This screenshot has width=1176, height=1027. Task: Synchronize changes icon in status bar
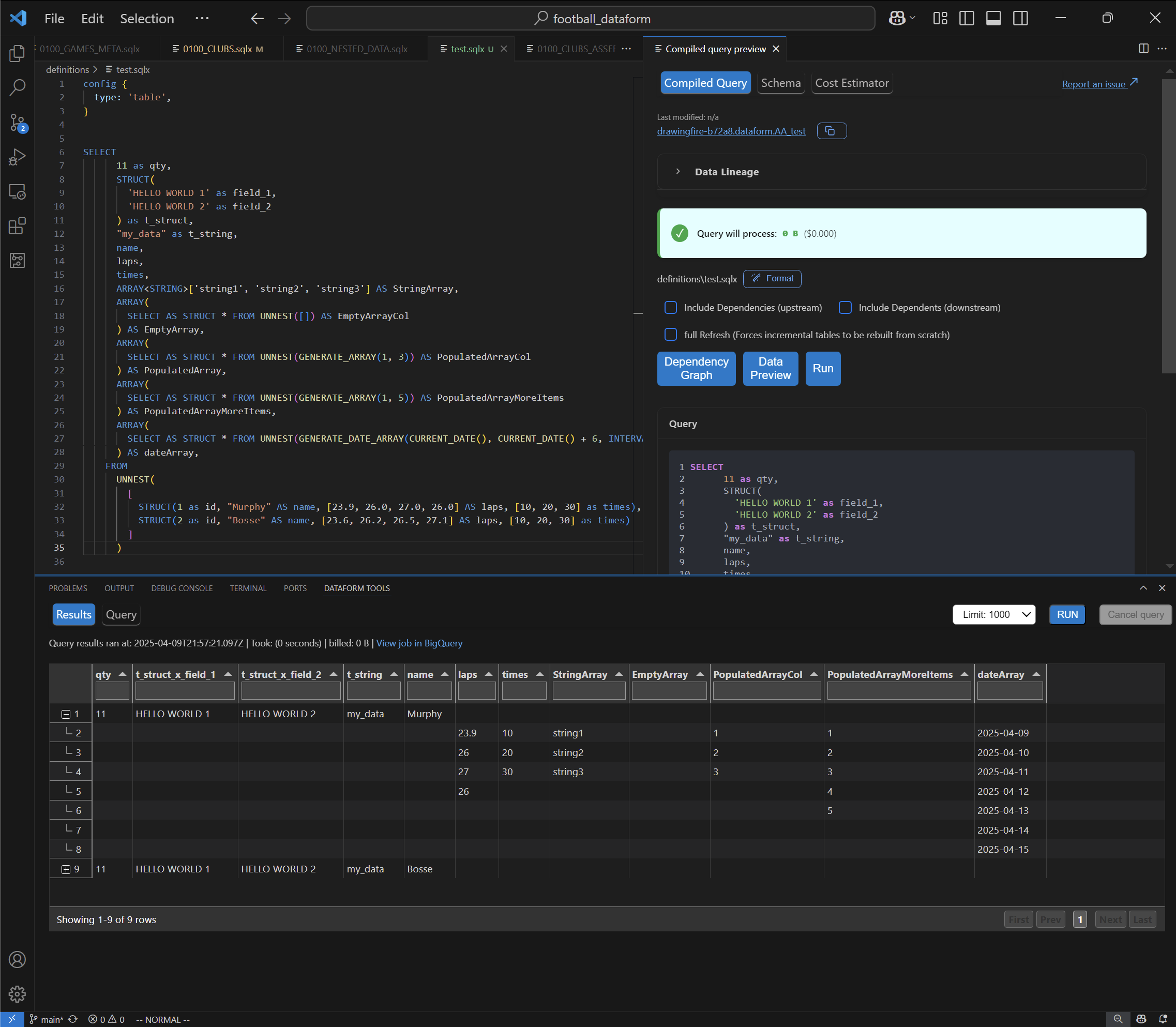pos(73,1020)
